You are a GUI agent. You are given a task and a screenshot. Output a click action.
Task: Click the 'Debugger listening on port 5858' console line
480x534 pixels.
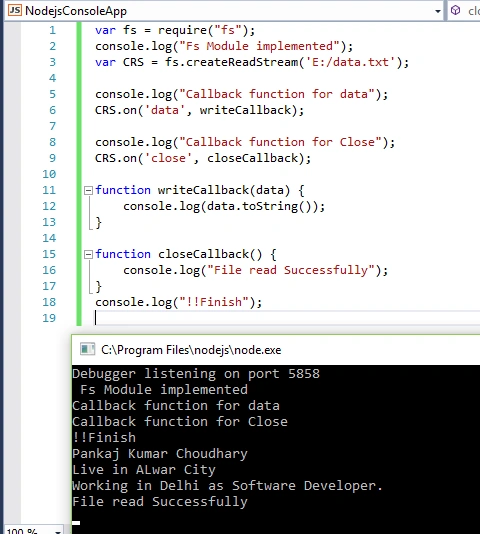pyautogui.click(x=196, y=374)
